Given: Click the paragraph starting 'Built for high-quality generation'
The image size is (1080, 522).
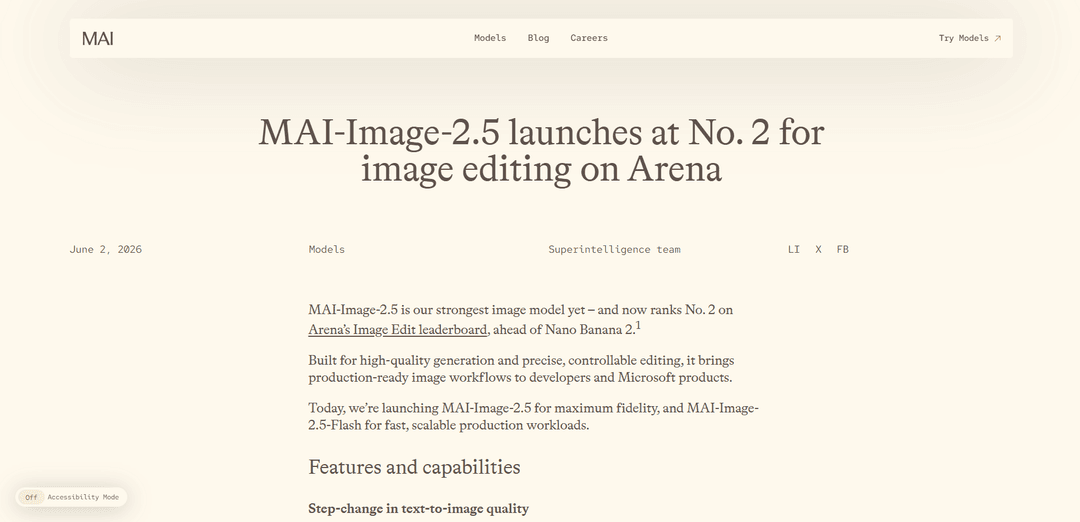Looking at the screenshot, I should (x=521, y=369).
